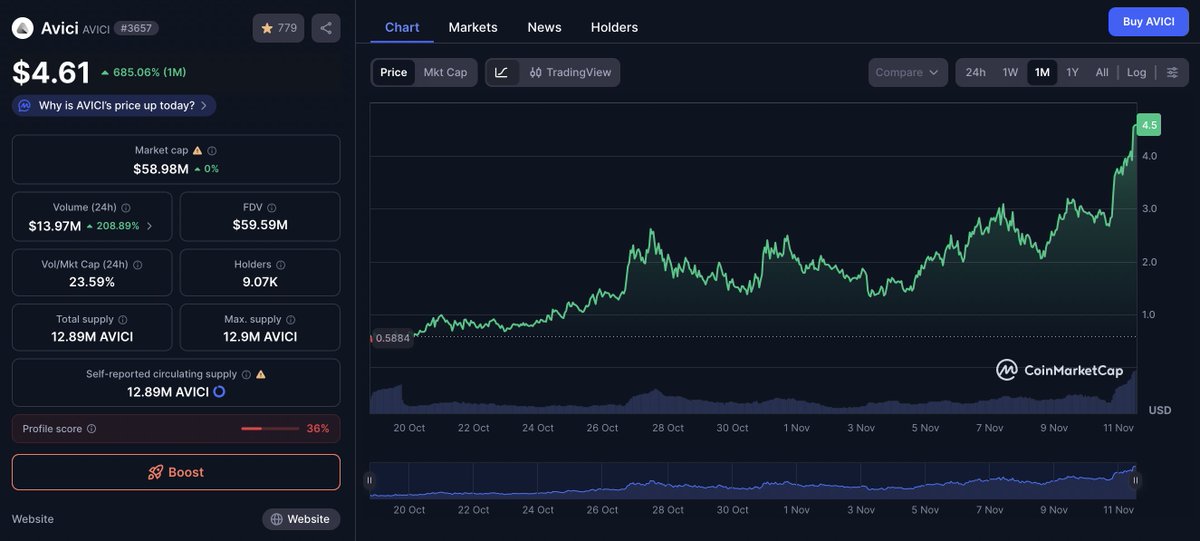Open the Vol/Mkt Cap info icon
Viewport: 1200px width, 541px height.
pyautogui.click(x=137, y=265)
